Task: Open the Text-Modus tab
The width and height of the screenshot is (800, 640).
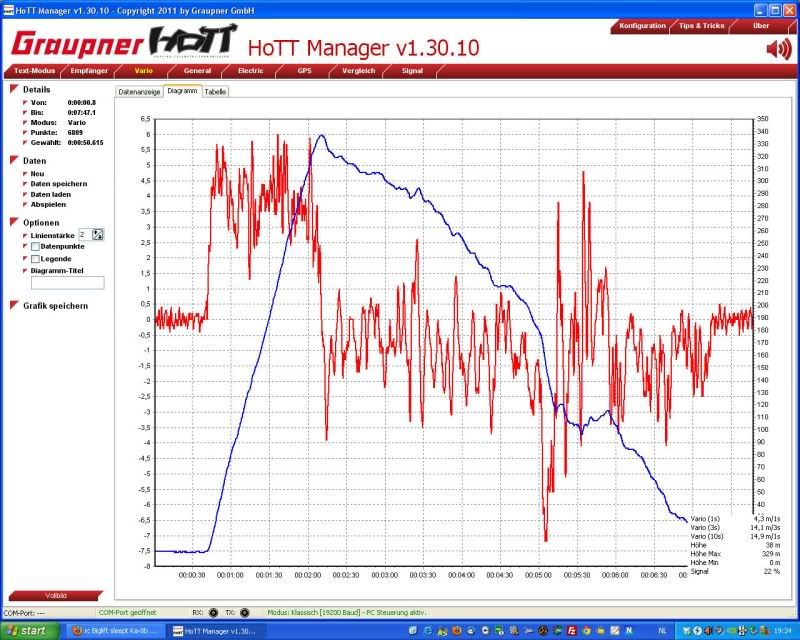Action: click(34, 71)
